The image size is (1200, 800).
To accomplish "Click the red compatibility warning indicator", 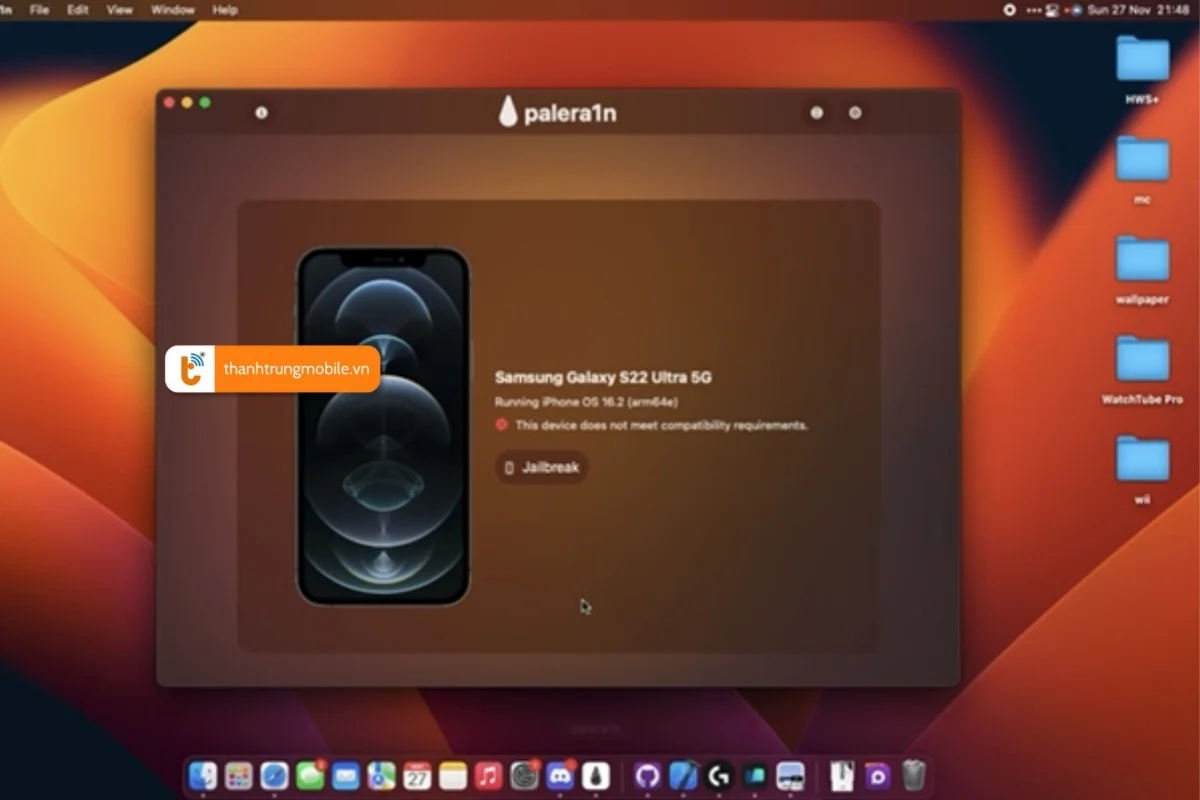I will tap(502, 424).
